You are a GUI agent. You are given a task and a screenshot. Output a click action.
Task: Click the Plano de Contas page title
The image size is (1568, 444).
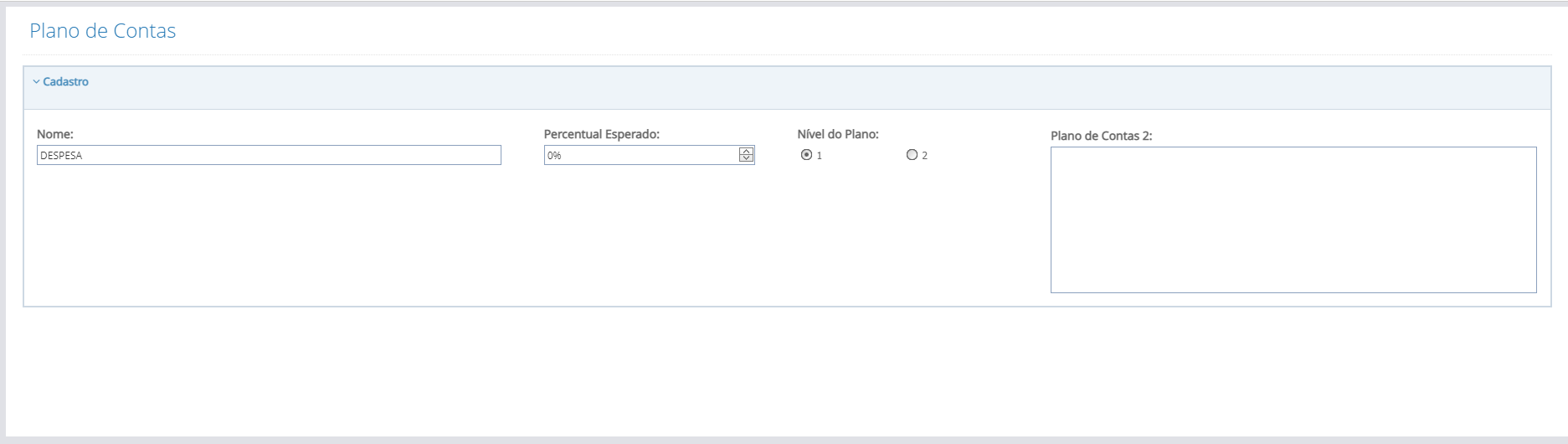pyautogui.click(x=102, y=31)
